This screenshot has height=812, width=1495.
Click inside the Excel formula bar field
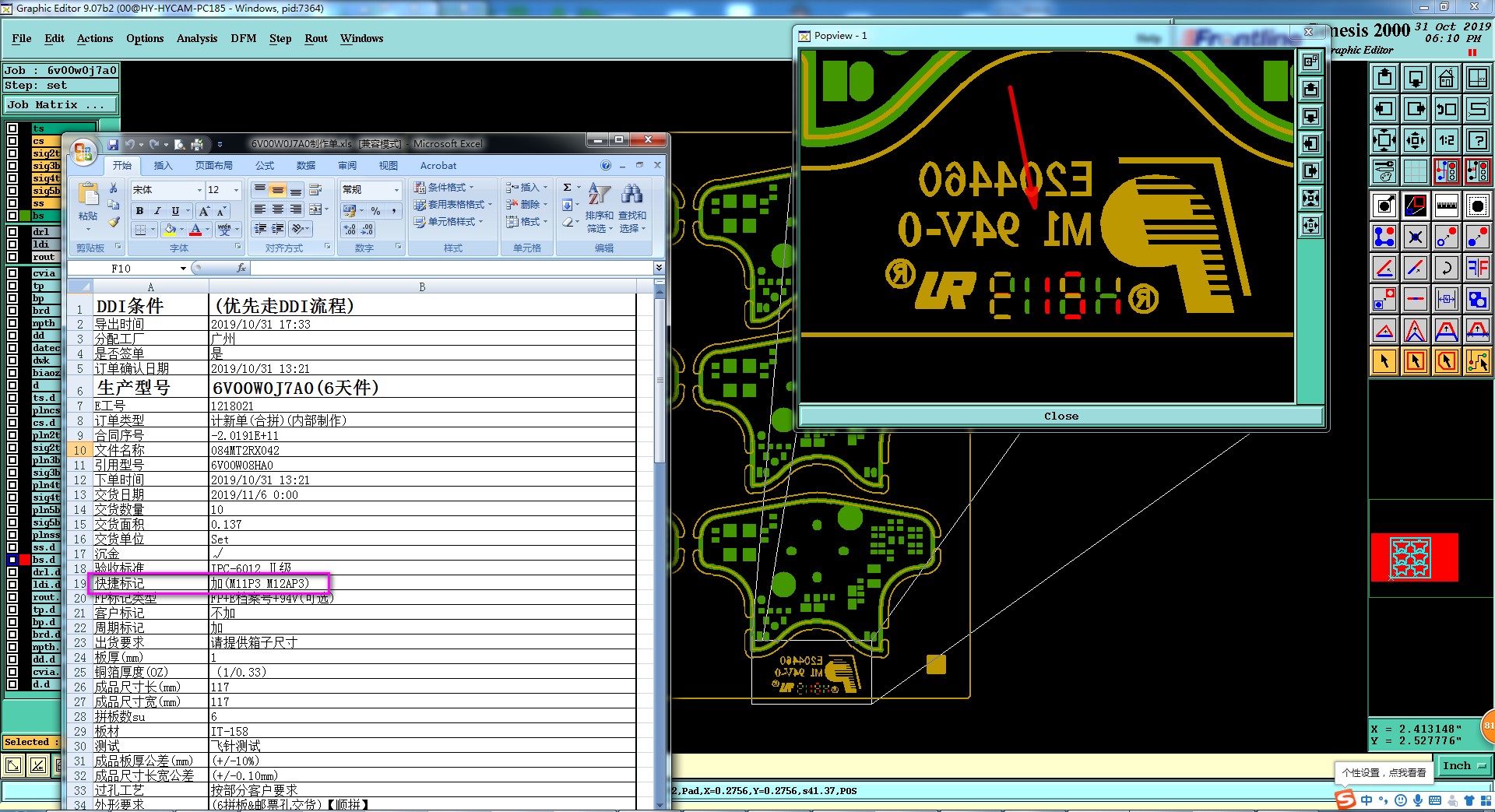click(452, 268)
